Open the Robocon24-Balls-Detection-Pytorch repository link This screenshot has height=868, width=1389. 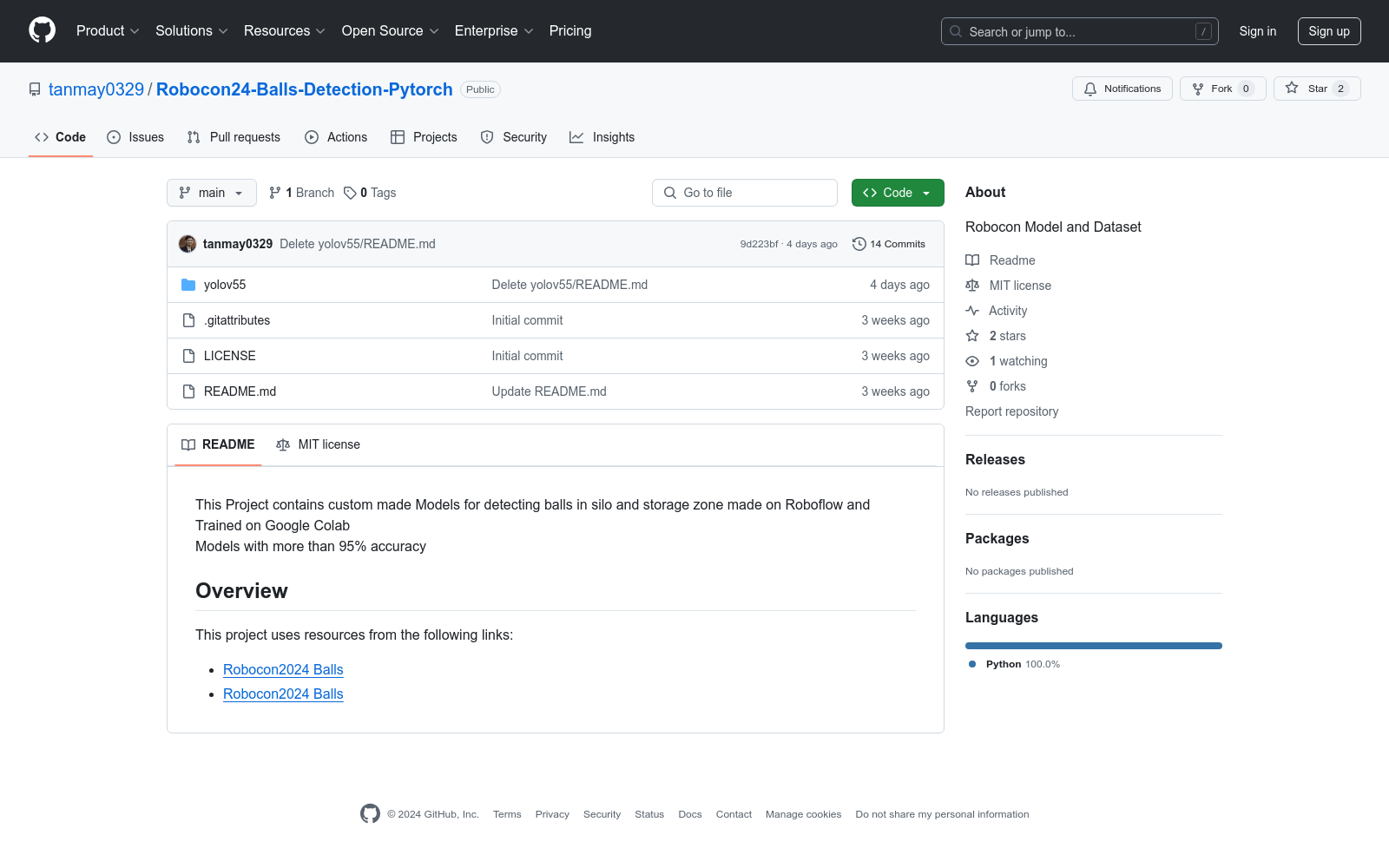click(x=305, y=89)
